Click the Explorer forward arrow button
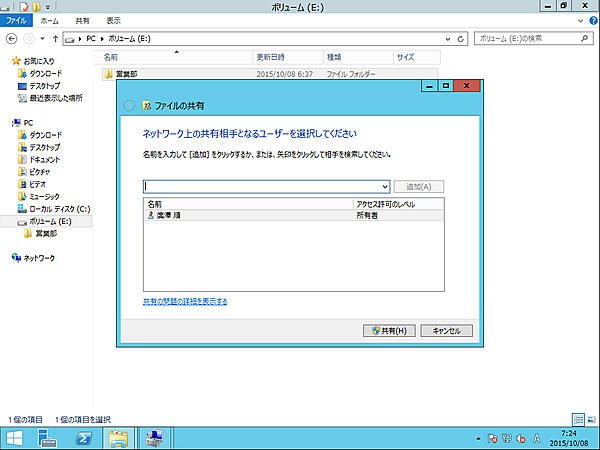The width and height of the screenshot is (600, 450). coord(29,39)
